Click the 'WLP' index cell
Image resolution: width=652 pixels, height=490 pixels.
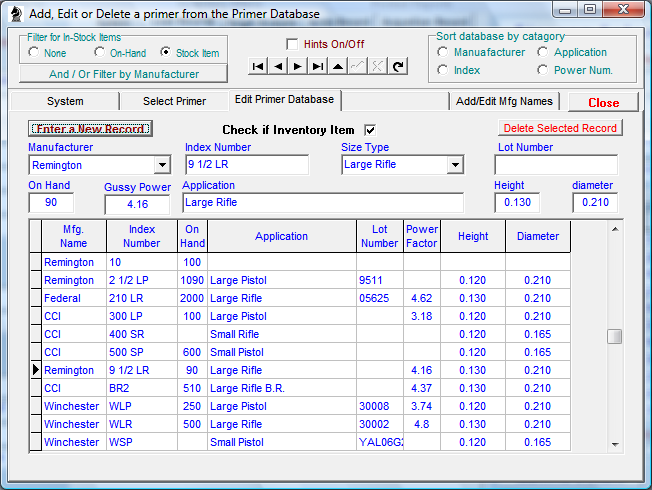point(142,406)
